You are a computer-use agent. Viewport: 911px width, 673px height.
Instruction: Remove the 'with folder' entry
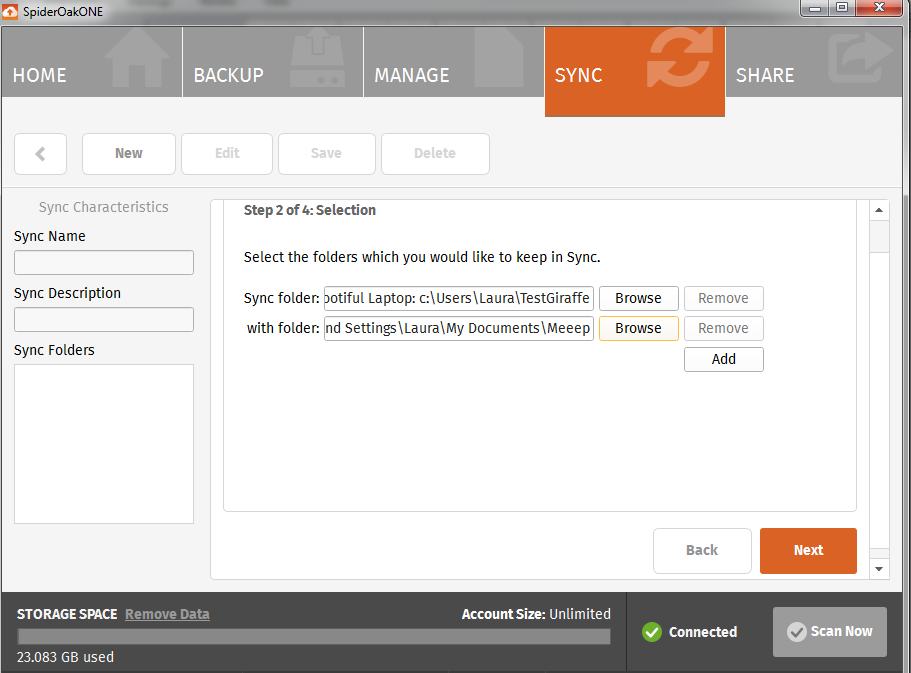click(724, 328)
